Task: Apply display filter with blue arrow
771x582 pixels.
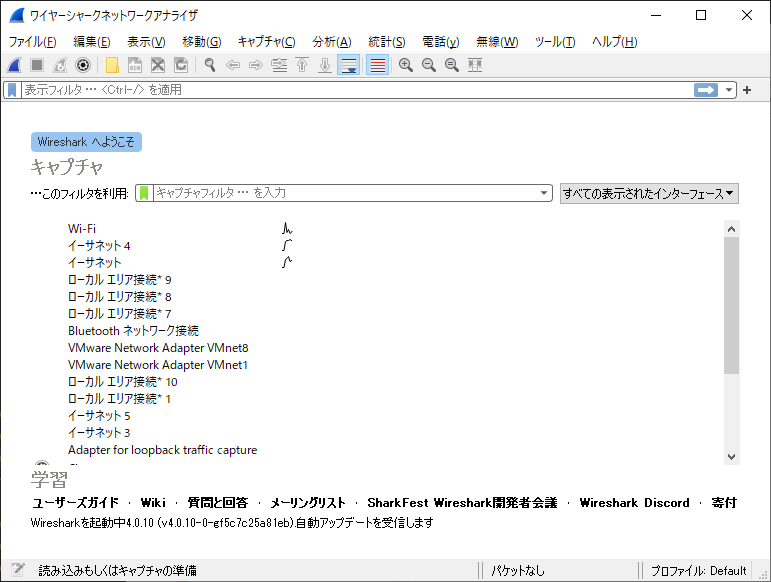Action: point(706,90)
